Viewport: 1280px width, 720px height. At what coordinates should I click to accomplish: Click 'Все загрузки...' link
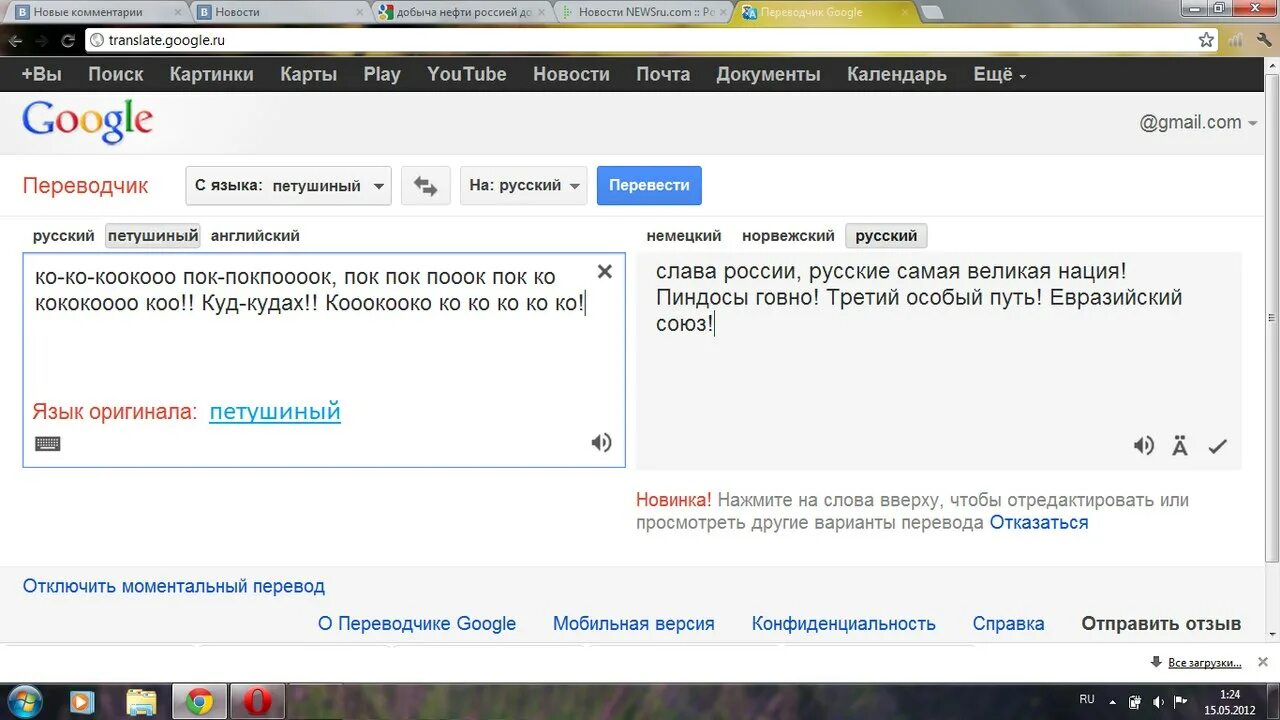(x=1204, y=662)
